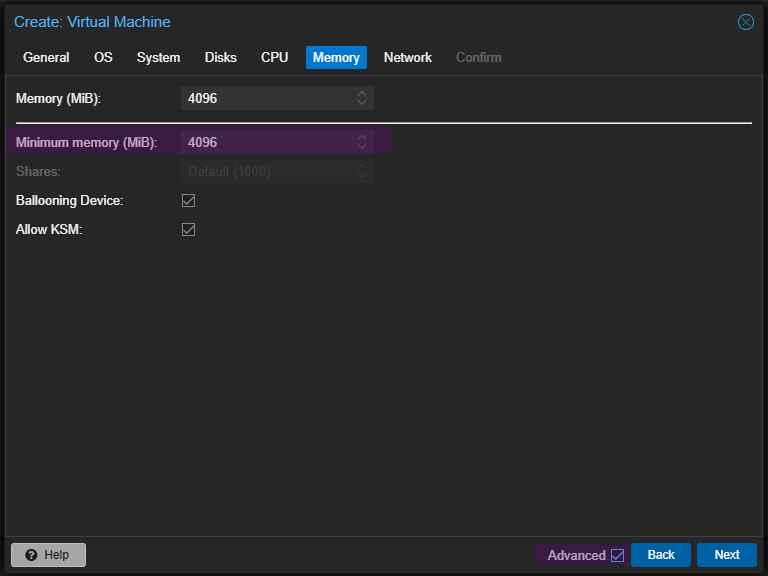The width and height of the screenshot is (768, 576).
Task: Increase Memory (MiB) with up spinner
Action: (x=362, y=93)
